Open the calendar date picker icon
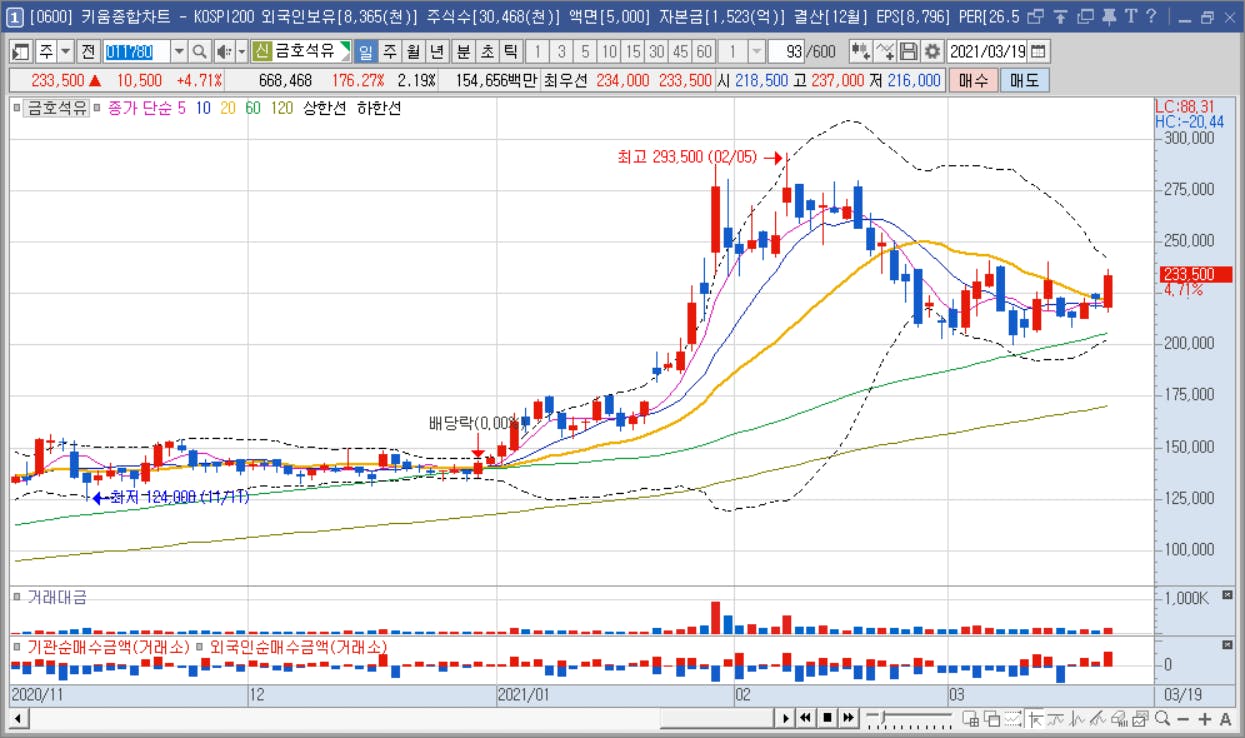This screenshot has height=738, width=1245. [1038, 52]
